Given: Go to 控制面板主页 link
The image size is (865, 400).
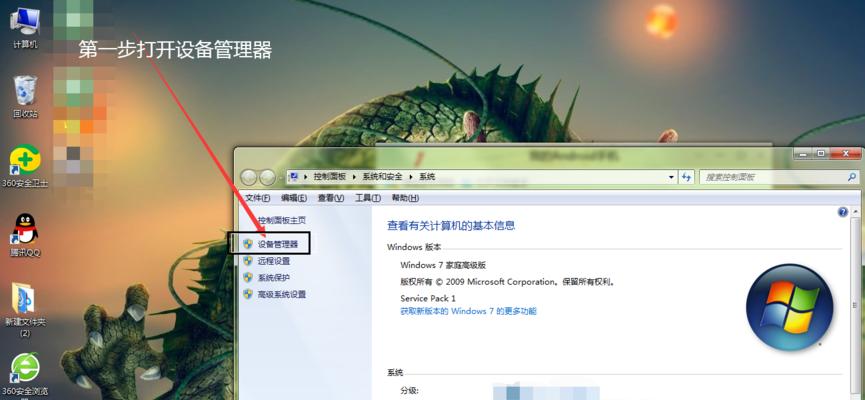Looking at the screenshot, I should [281, 220].
